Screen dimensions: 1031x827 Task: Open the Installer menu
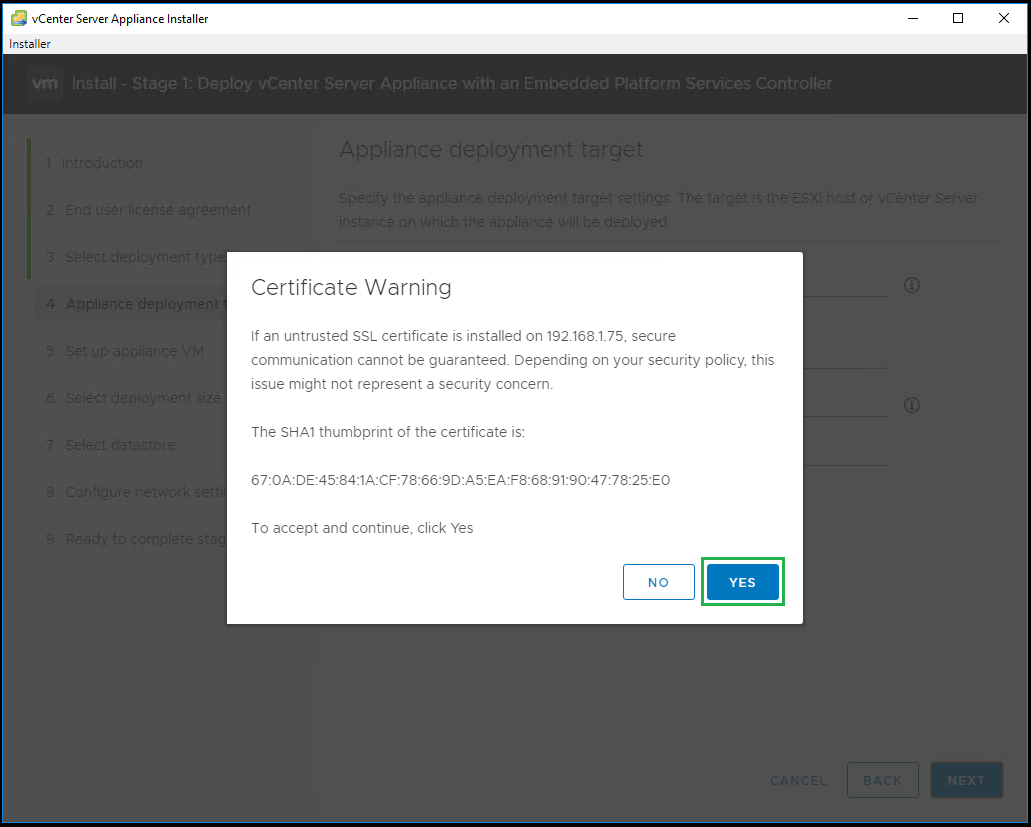coord(30,44)
